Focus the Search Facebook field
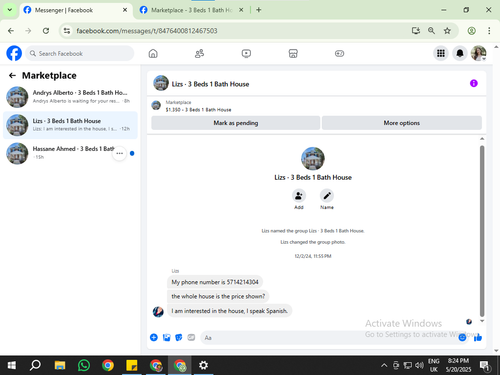500x375 pixels. (x=80, y=53)
